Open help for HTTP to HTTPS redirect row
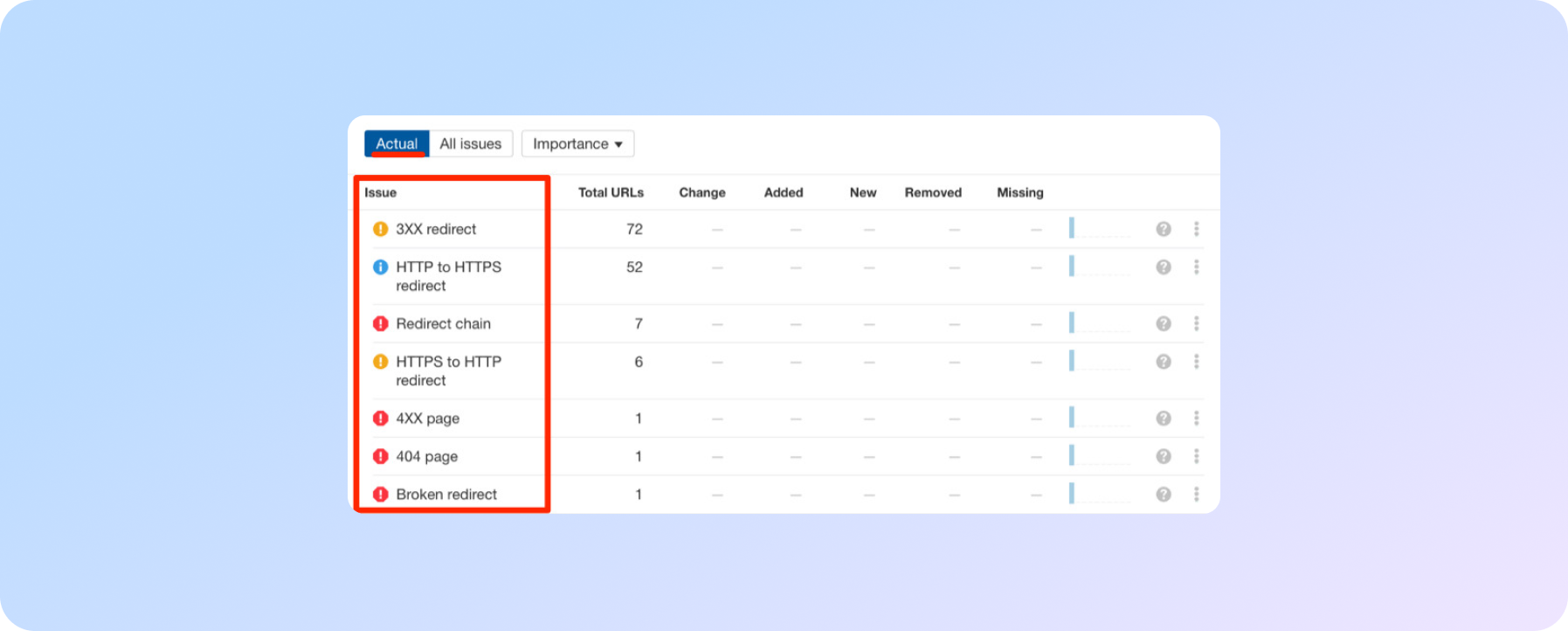 tap(1164, 267)
